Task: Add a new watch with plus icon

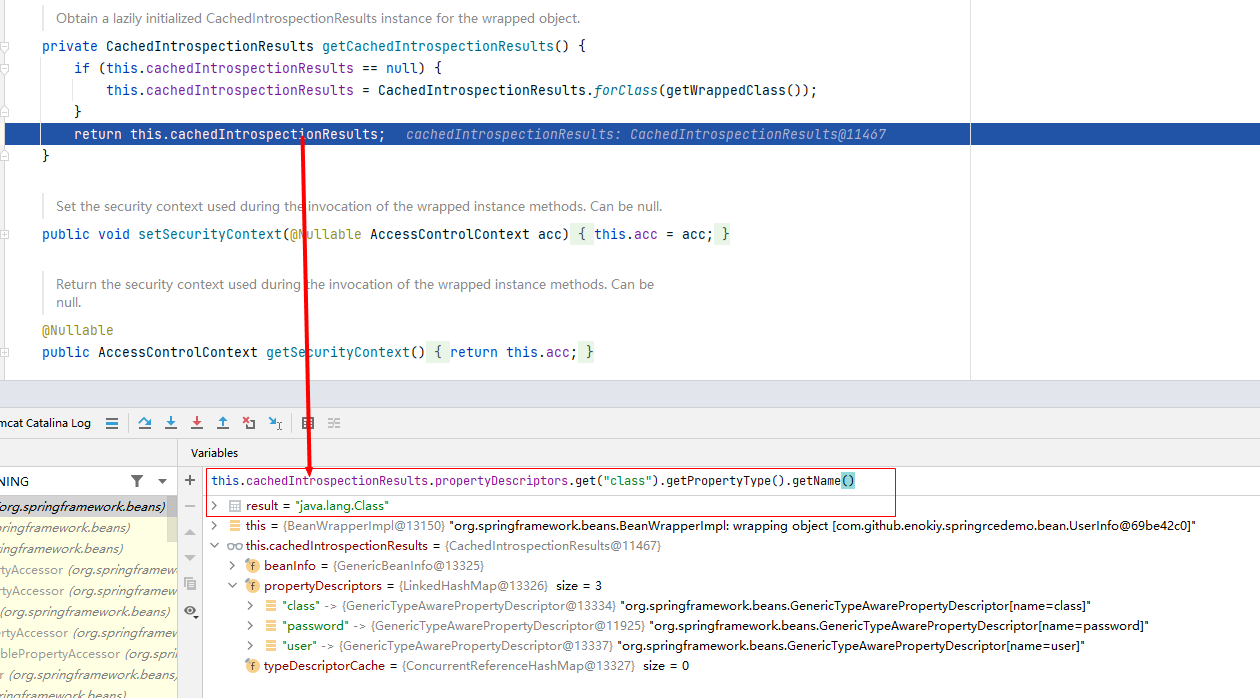Action: [x=190, y=481]
